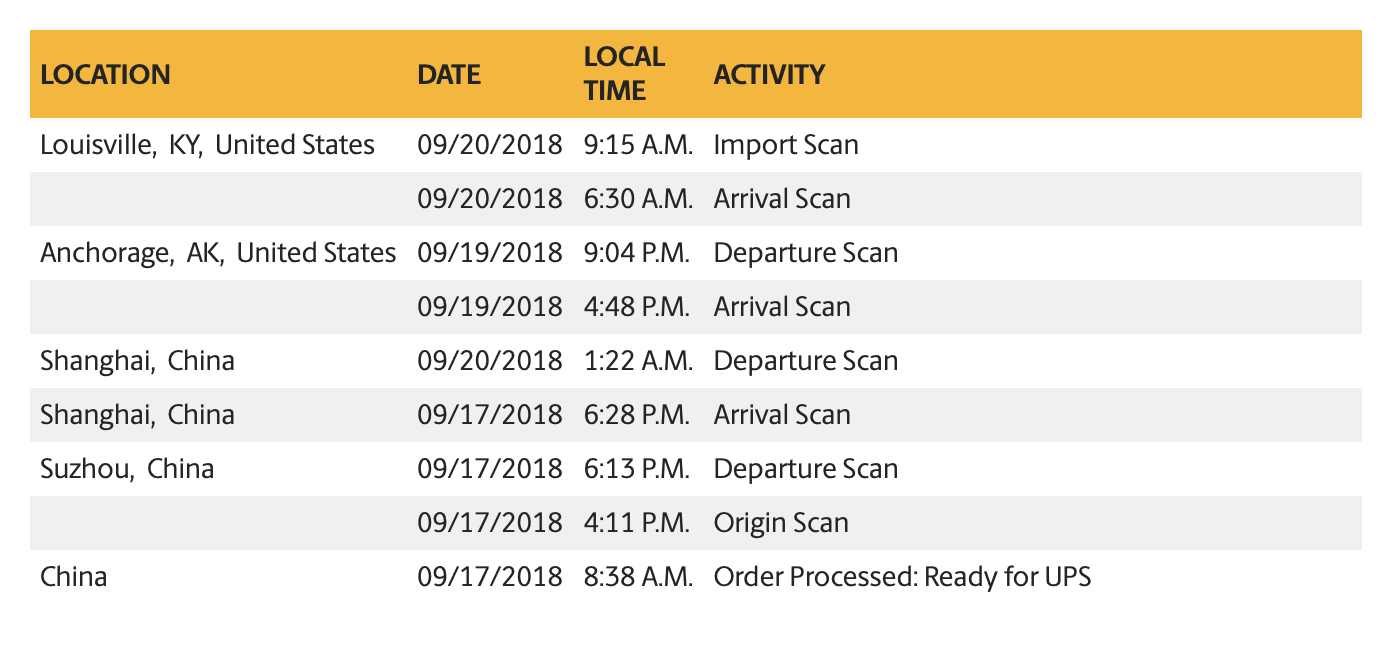Select Order Processed: Ready for UPS
Image resolution: width=1392 pixels, height=648 pixels.
(x=902, y=577)
